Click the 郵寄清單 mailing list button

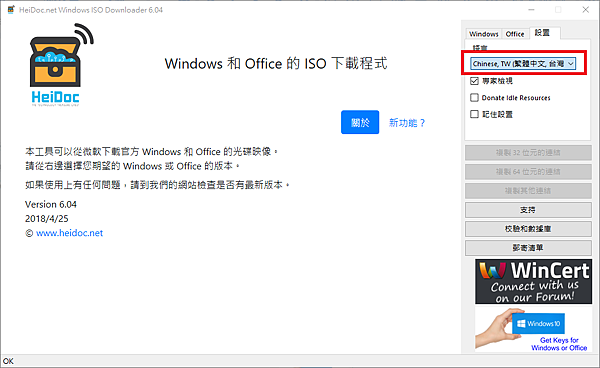[x=528, y=248]
